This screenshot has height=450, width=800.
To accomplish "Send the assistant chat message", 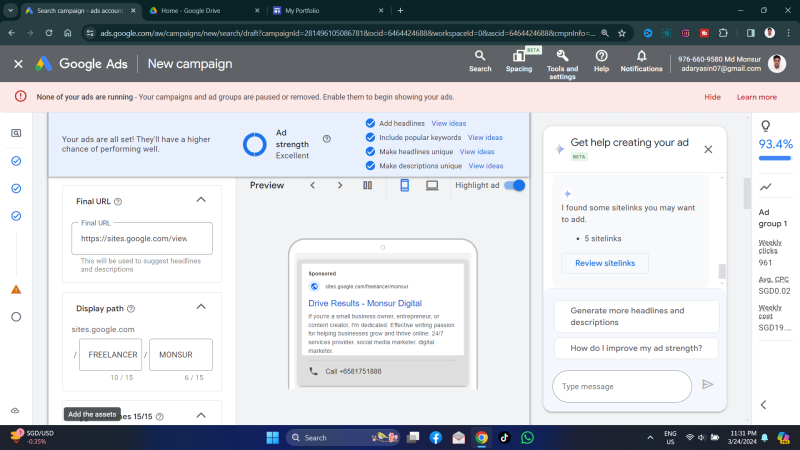I will [x=707, y=385].
